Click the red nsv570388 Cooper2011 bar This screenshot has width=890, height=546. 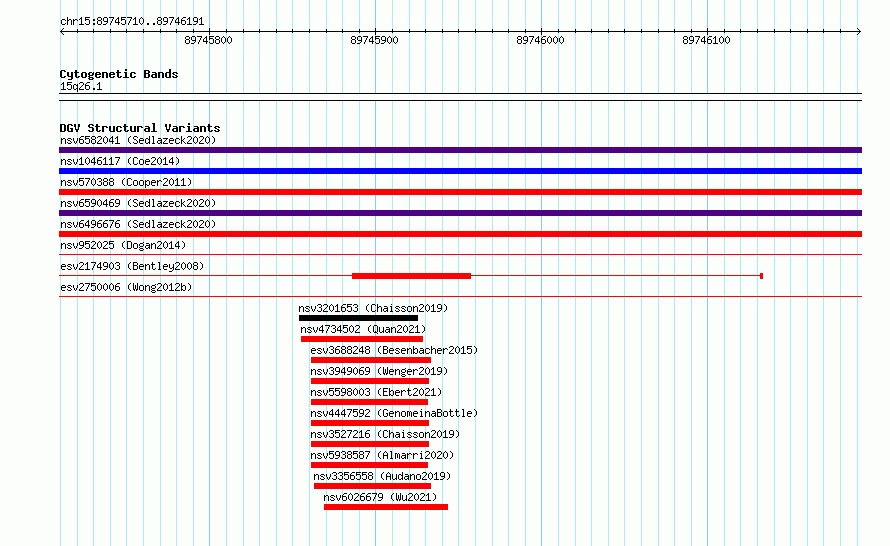(x=460, y=192)
